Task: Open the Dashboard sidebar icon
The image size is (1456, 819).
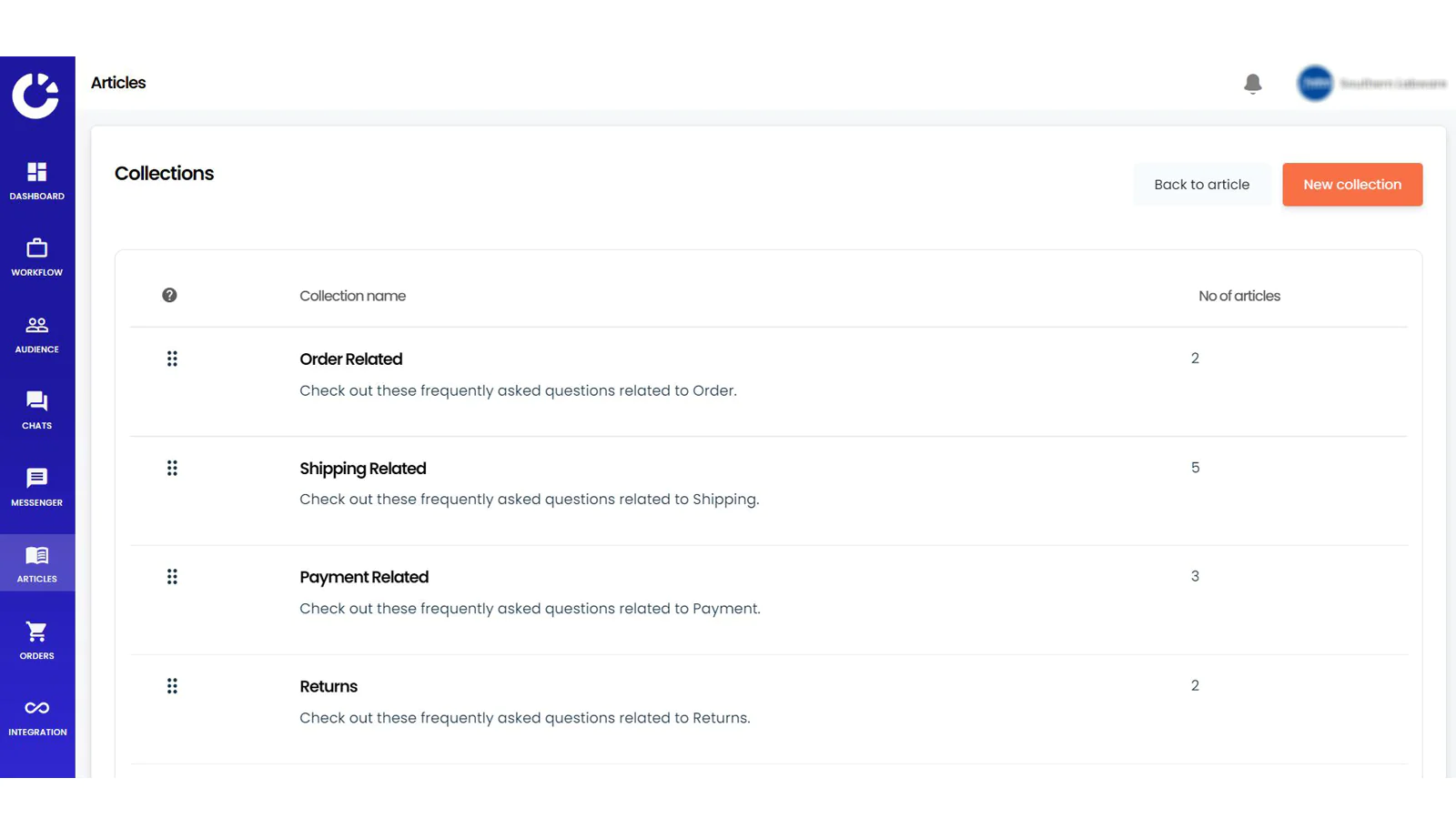Action: 36,172
